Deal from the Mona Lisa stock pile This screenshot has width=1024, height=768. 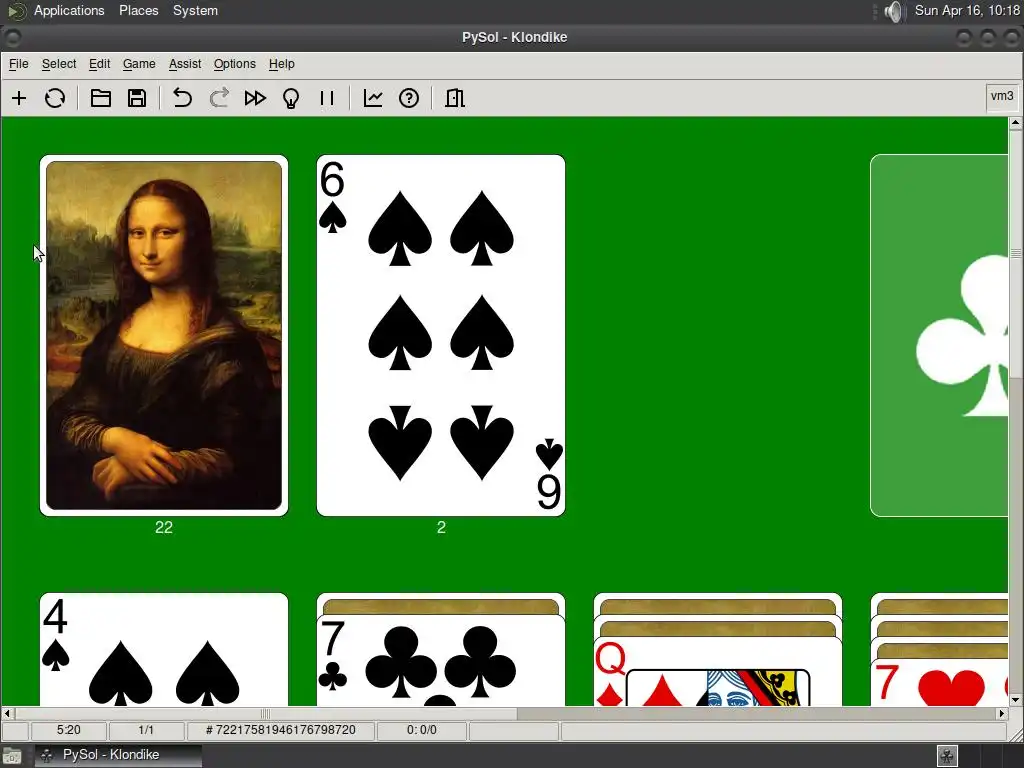coord(164,336)
